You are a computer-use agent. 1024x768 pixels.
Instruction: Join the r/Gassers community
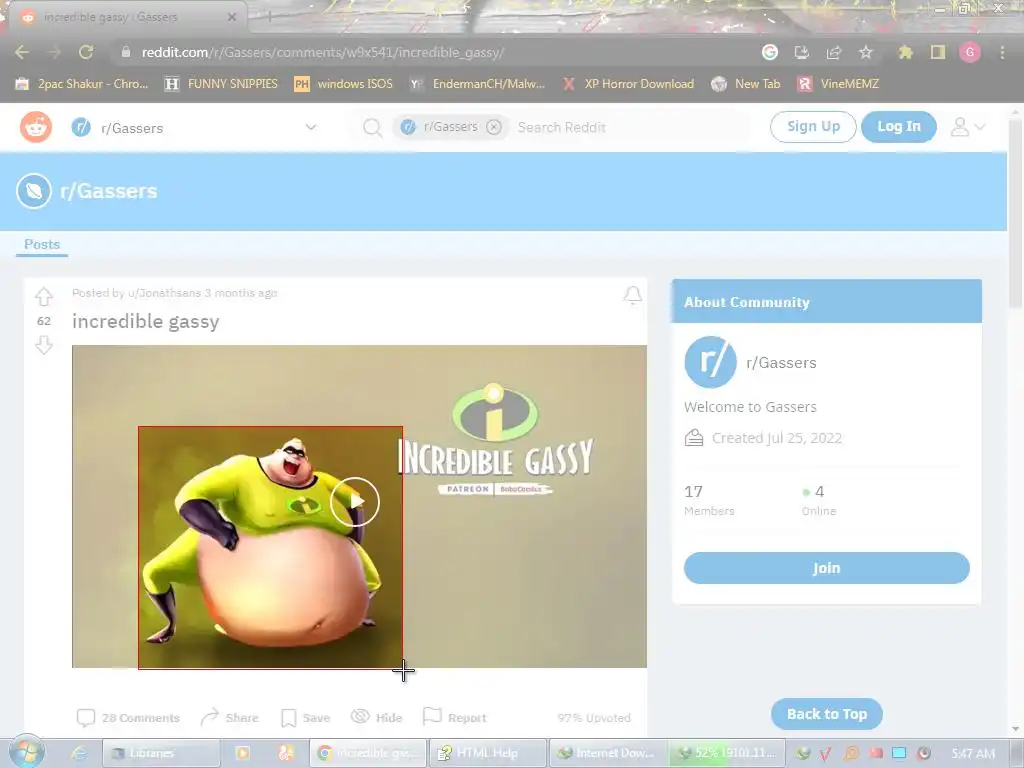(827, 568)
